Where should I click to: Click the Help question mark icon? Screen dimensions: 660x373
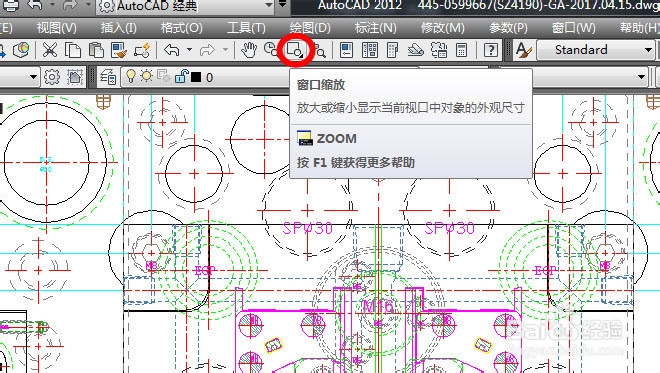[x=490, y=50]
